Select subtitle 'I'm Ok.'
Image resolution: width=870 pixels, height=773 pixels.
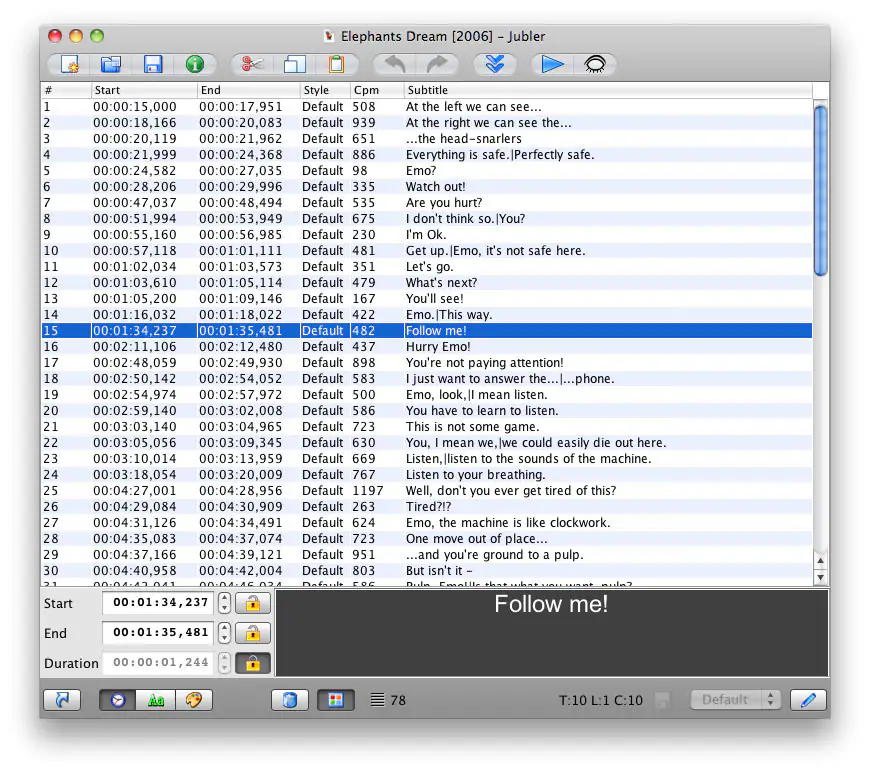click(427, 235)
